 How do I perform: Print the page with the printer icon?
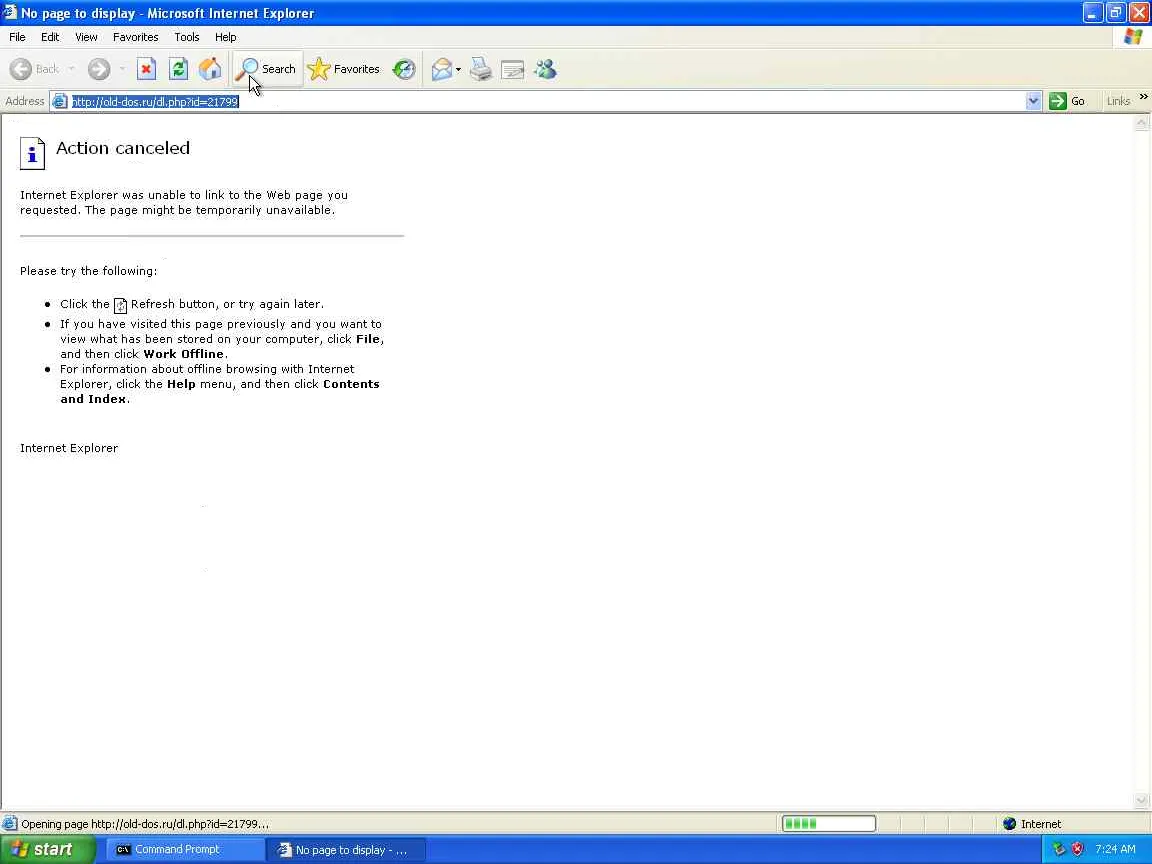point(480,69)
